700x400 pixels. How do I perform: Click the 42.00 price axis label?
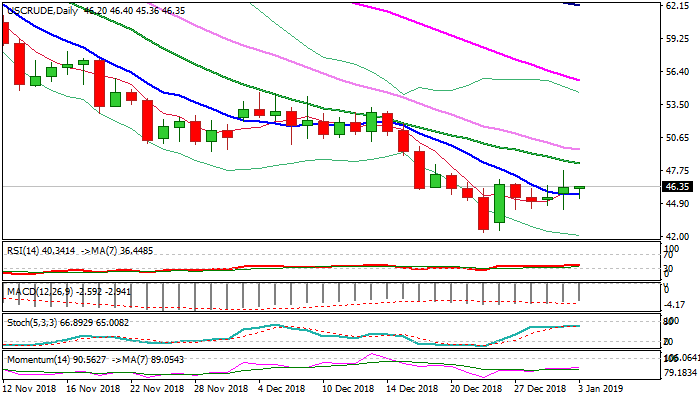pos(677,237)
